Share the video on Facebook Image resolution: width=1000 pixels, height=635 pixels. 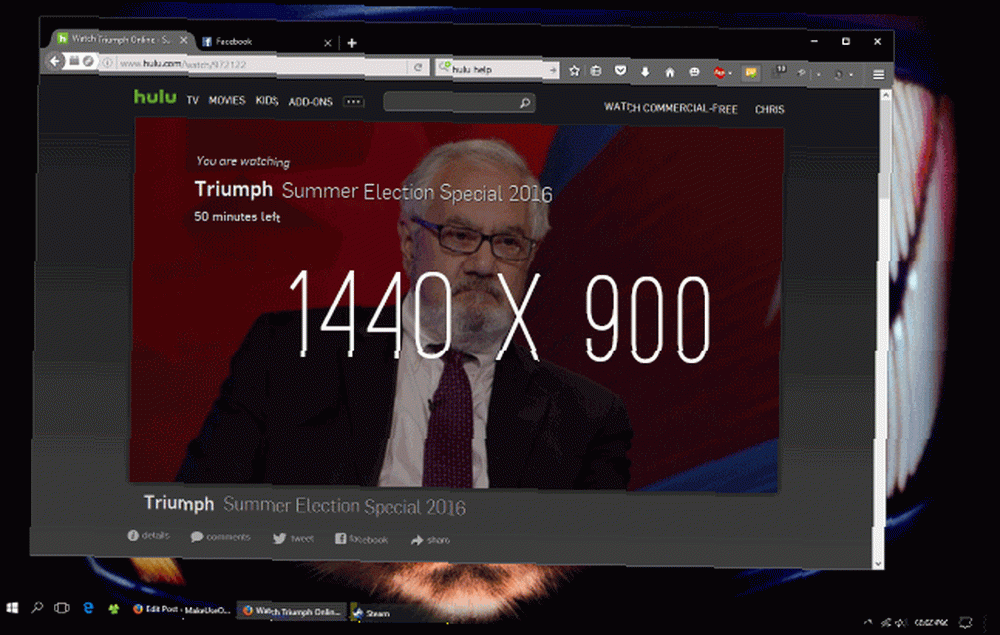coord(362,539)
